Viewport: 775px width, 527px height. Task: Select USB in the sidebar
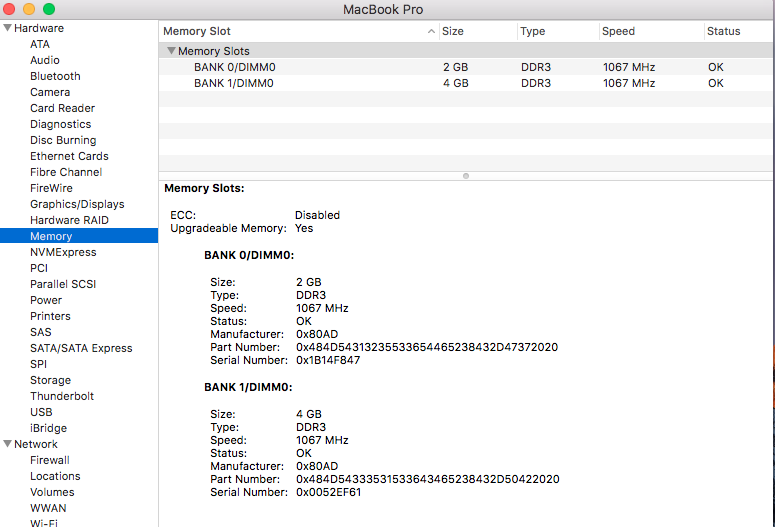click(41, 412)
